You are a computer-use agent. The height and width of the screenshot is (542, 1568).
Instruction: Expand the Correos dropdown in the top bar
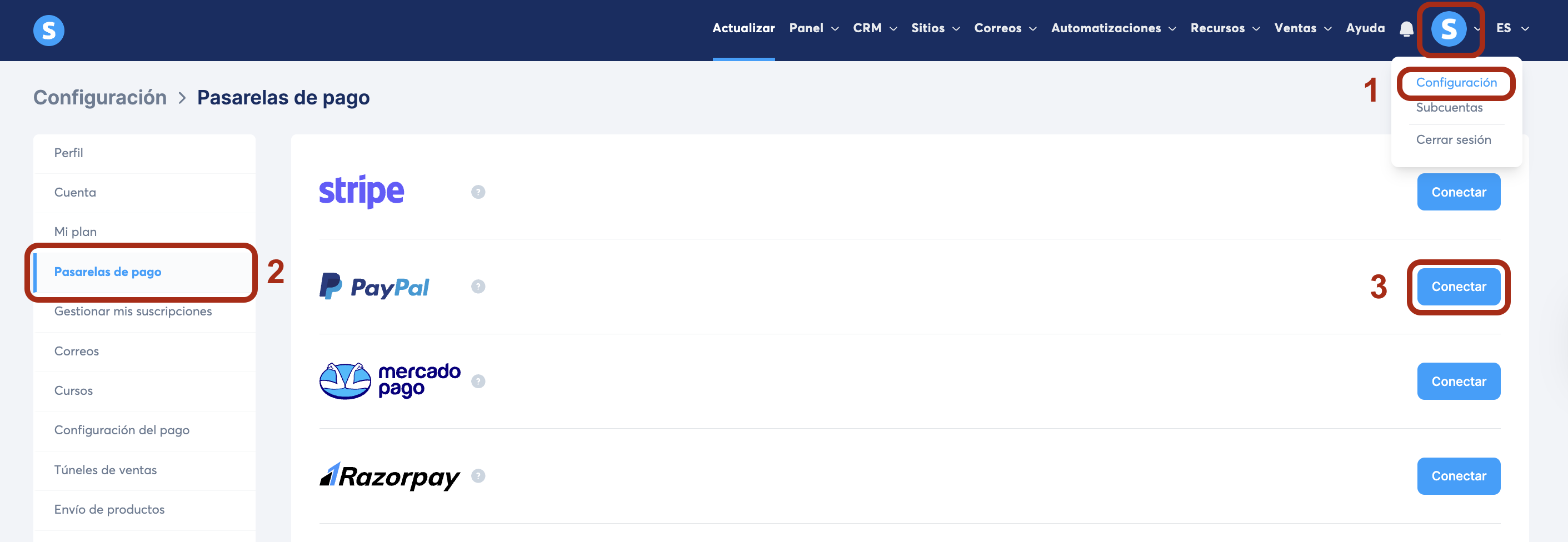point(1005,28)
